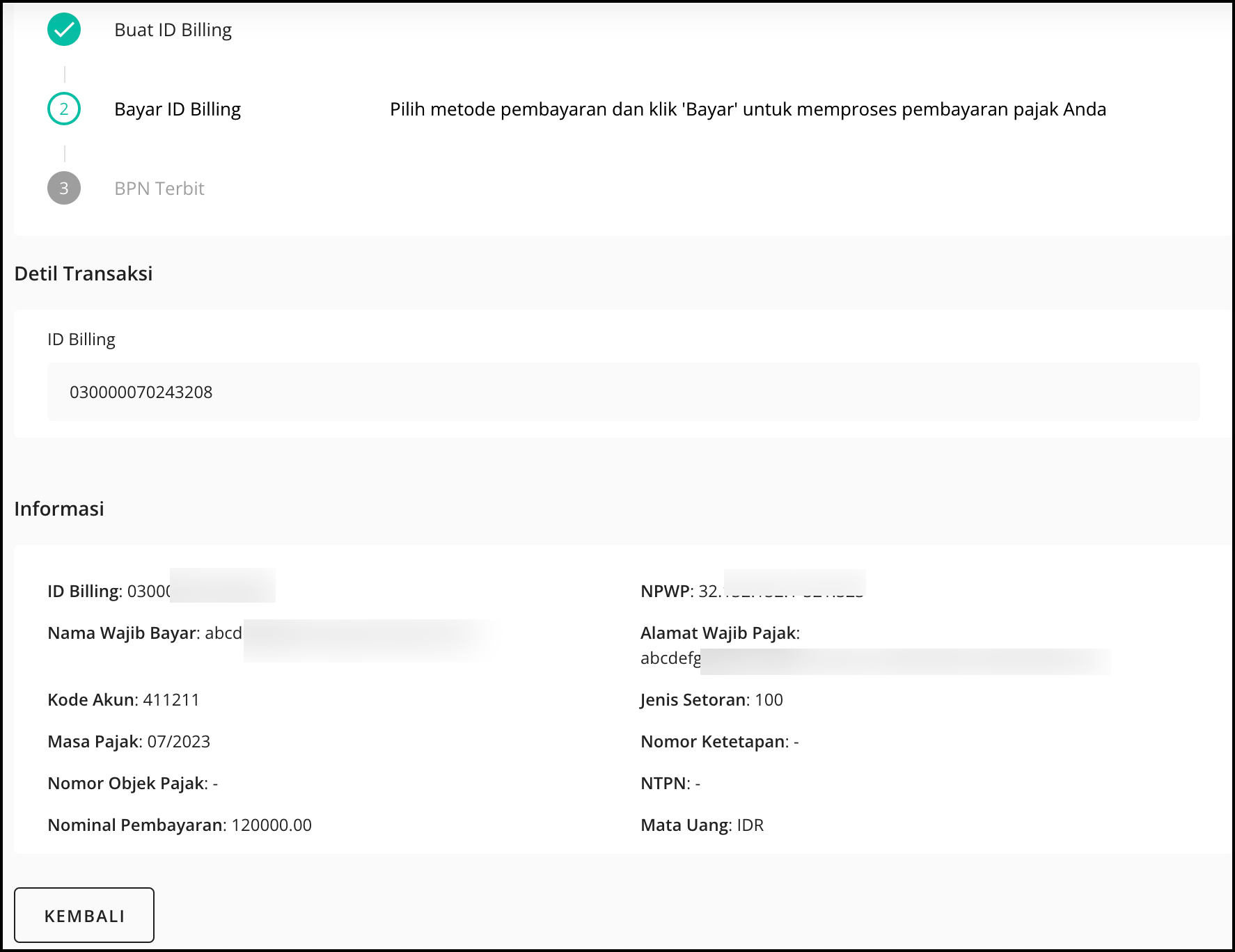Select the Buat ID Billing step label

point(173,30)
